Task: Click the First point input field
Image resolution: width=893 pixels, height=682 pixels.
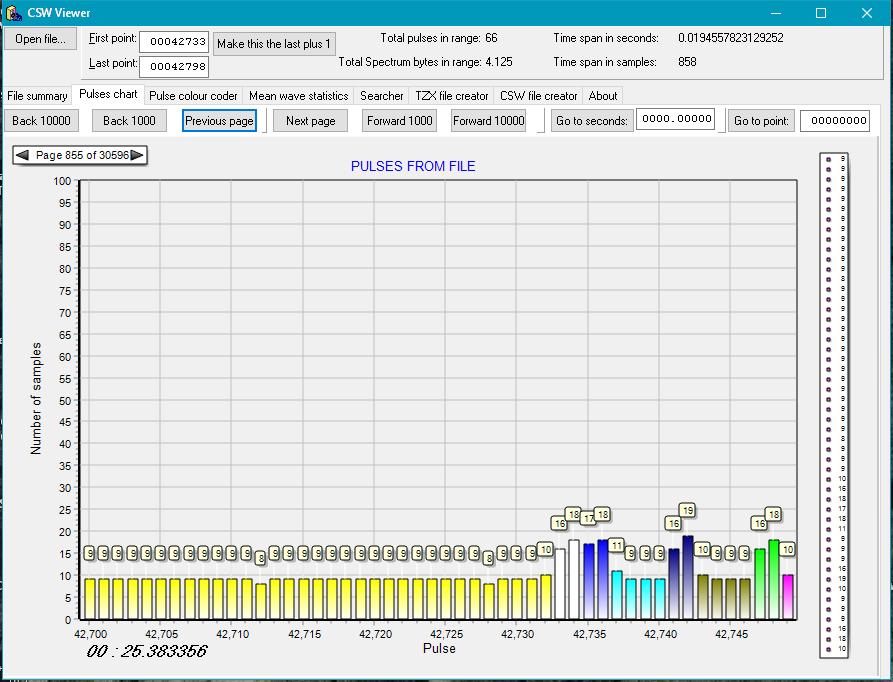Action: 173,42
